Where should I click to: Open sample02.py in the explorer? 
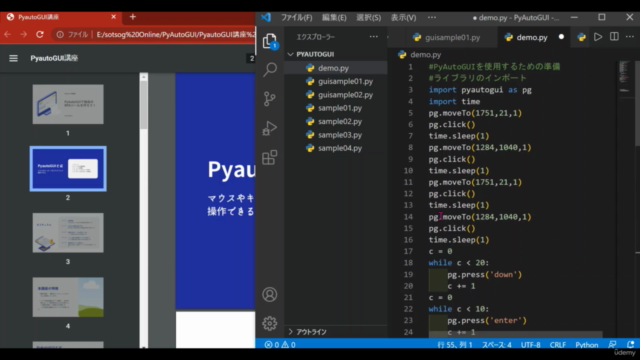336,122
